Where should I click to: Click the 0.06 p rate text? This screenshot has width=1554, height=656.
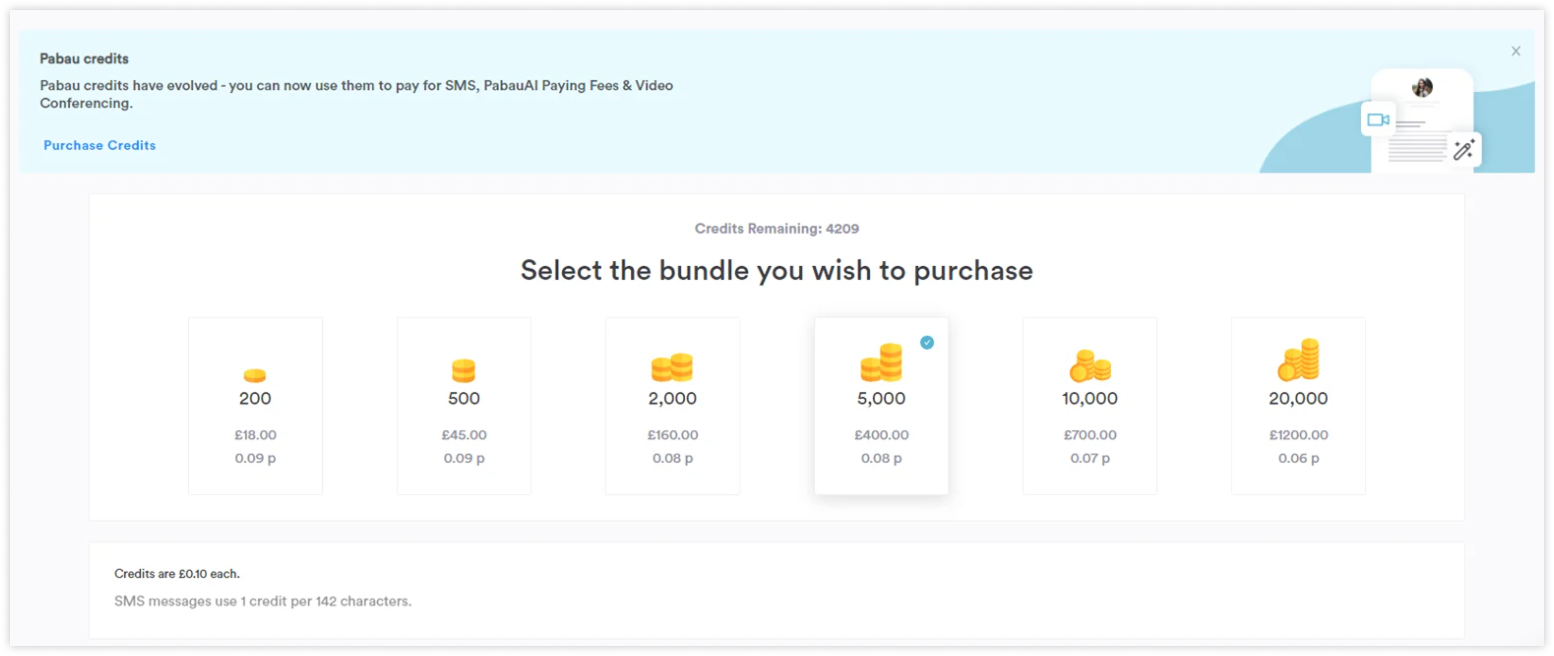[1298, 458]
